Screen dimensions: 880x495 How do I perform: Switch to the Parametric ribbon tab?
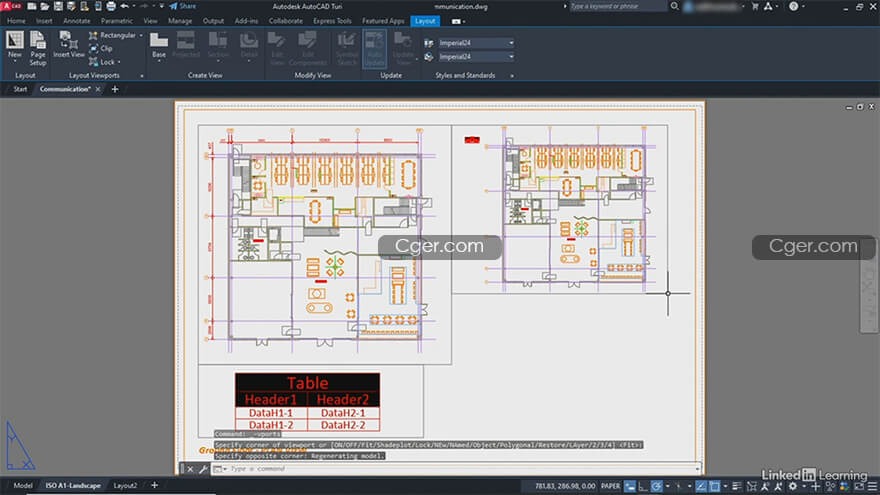click(117, 21)
